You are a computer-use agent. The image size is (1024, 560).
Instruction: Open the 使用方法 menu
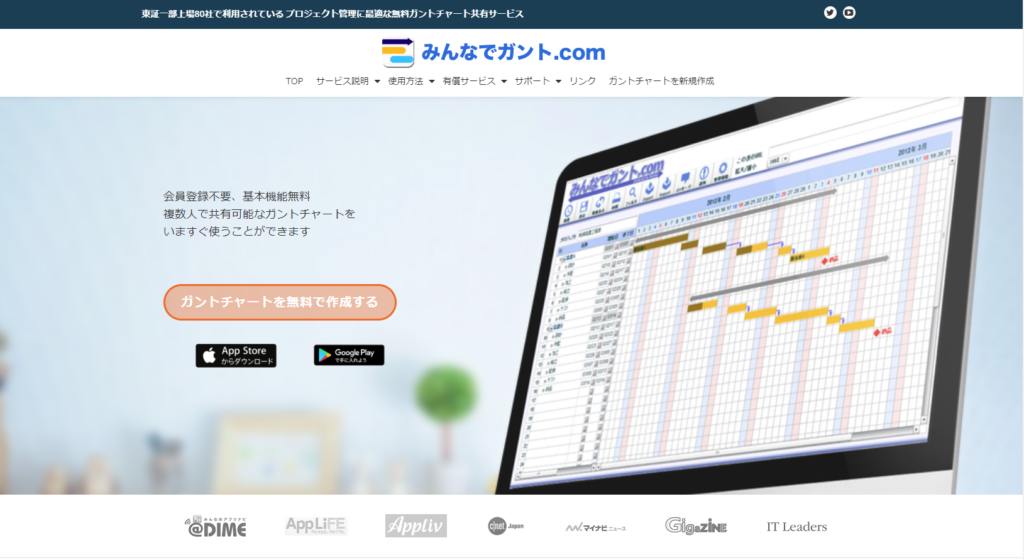pyautogui.click(x=406, y=81)
